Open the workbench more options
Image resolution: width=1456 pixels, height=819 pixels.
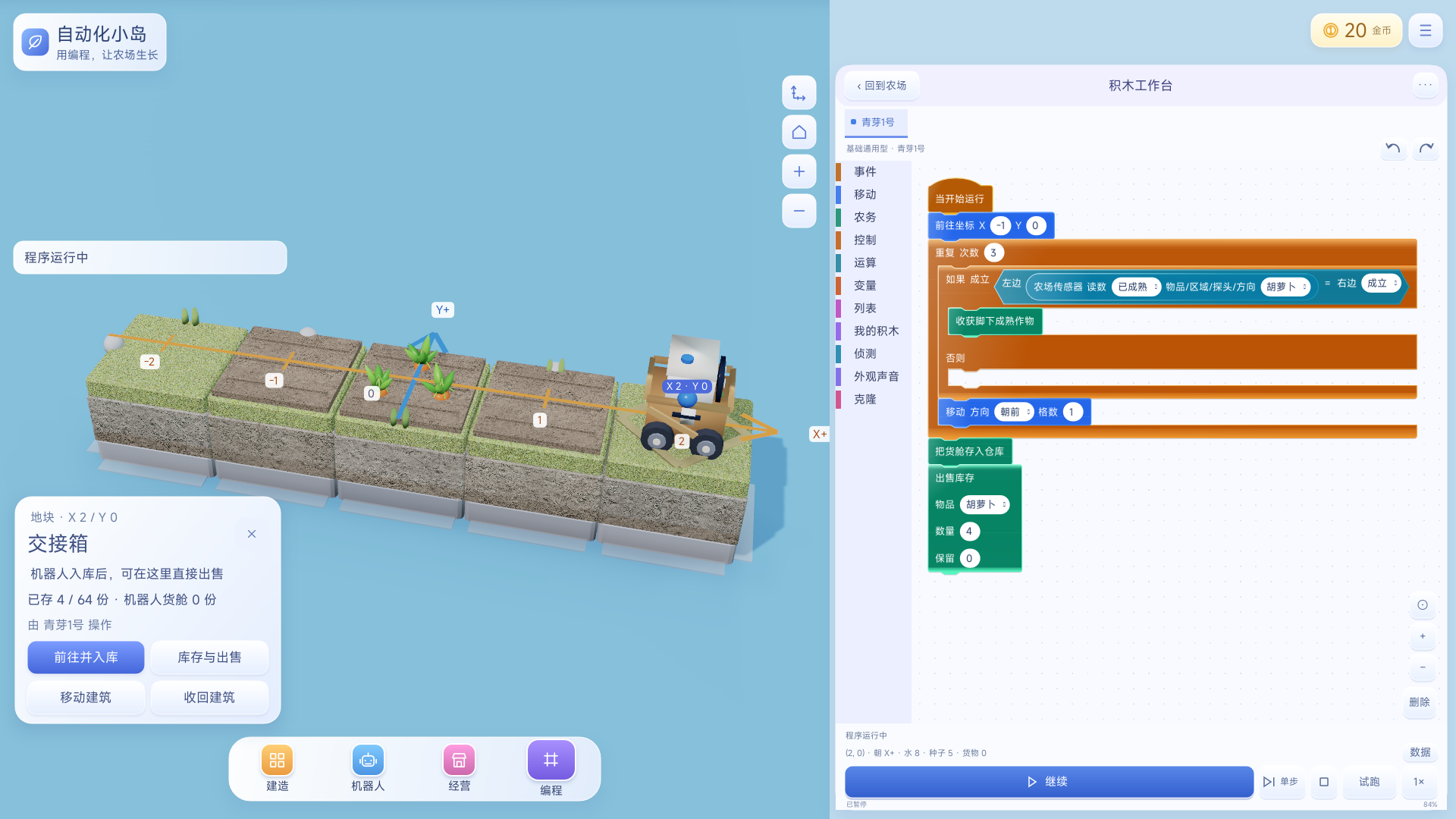1425,85
